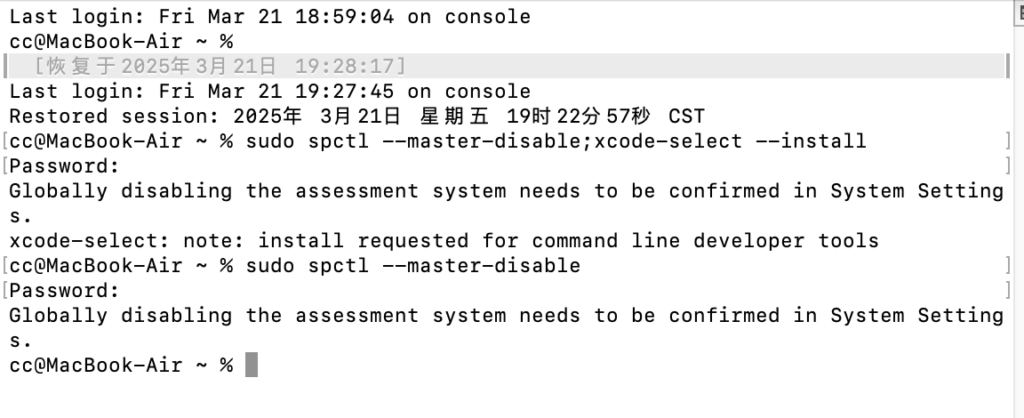Viewport: 1024px width, 418px height.
Task: Click the vertical scrollbar track on right edge
Action: click(x=1019, y=222)
